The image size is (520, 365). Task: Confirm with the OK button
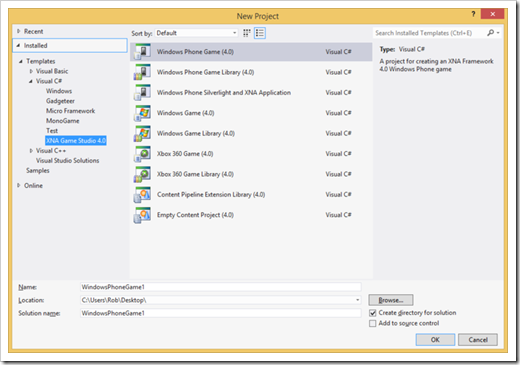435,340
